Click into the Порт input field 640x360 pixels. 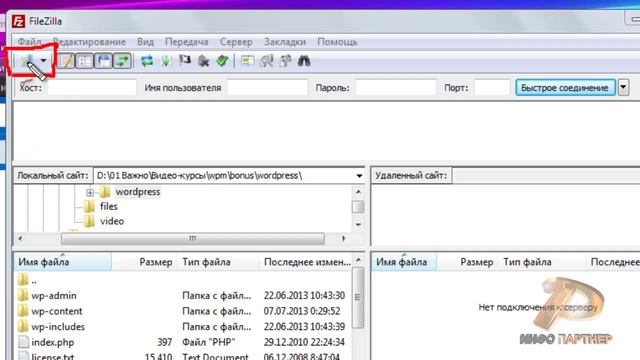click(x=492, y=88)
